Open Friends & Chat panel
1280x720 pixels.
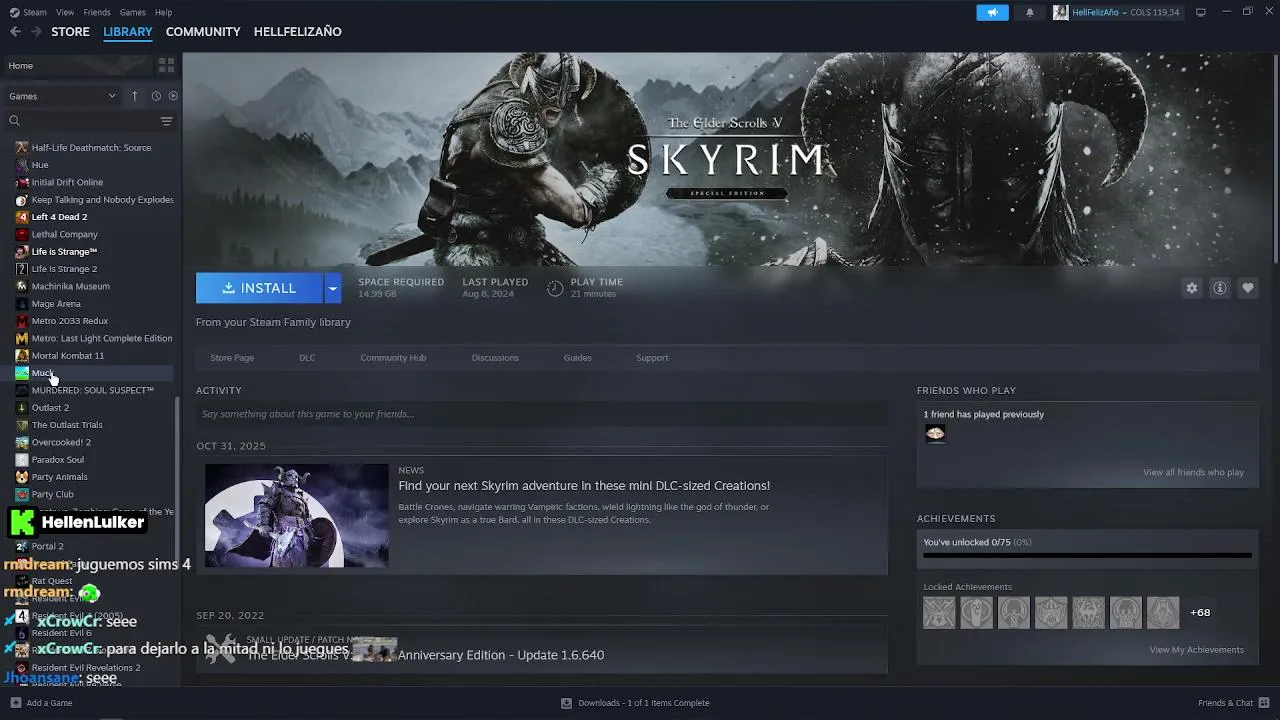[x=1233, y=703]
